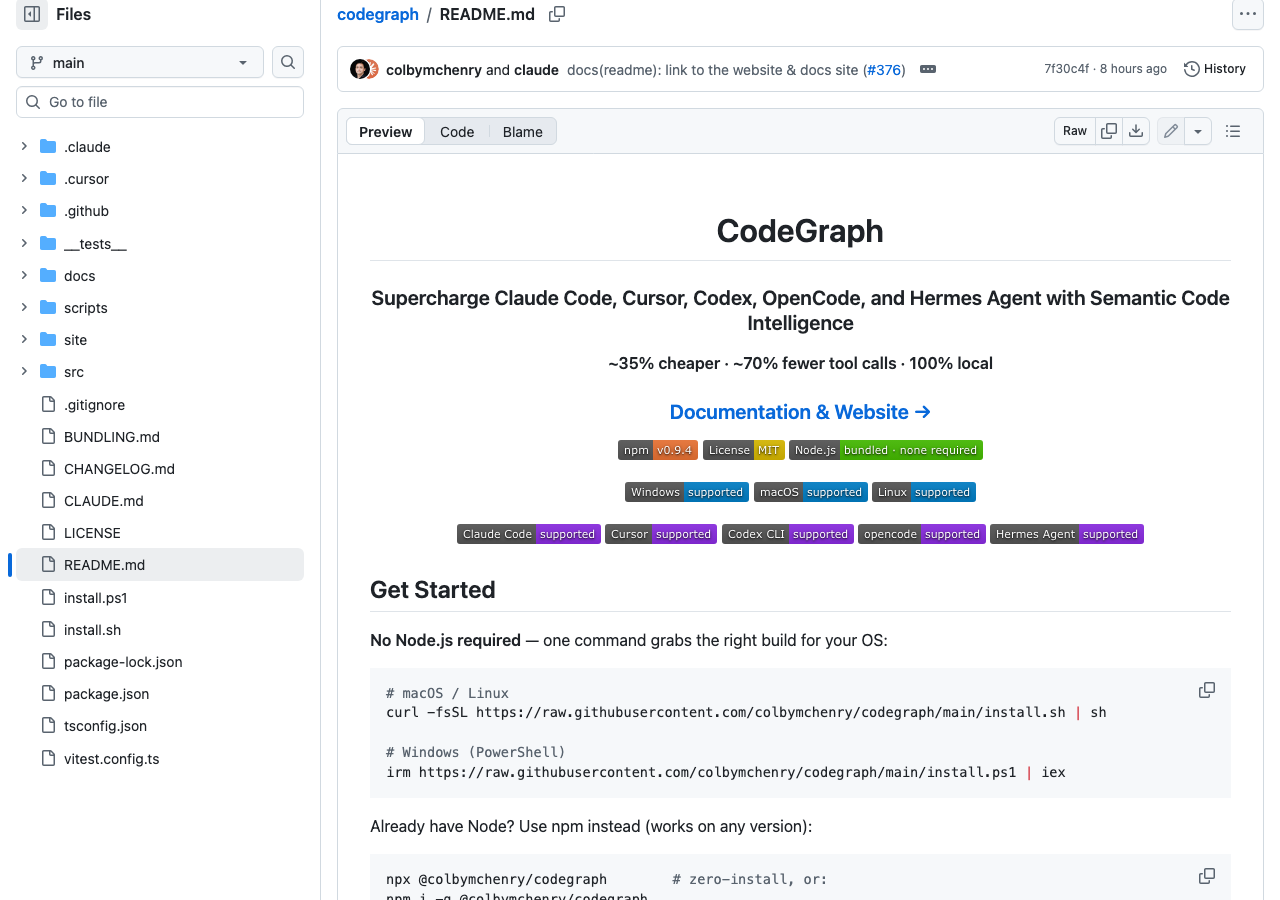Expand the .claude folder chevron
Viewport: 1280px width, 900px height.
point(24,146)
